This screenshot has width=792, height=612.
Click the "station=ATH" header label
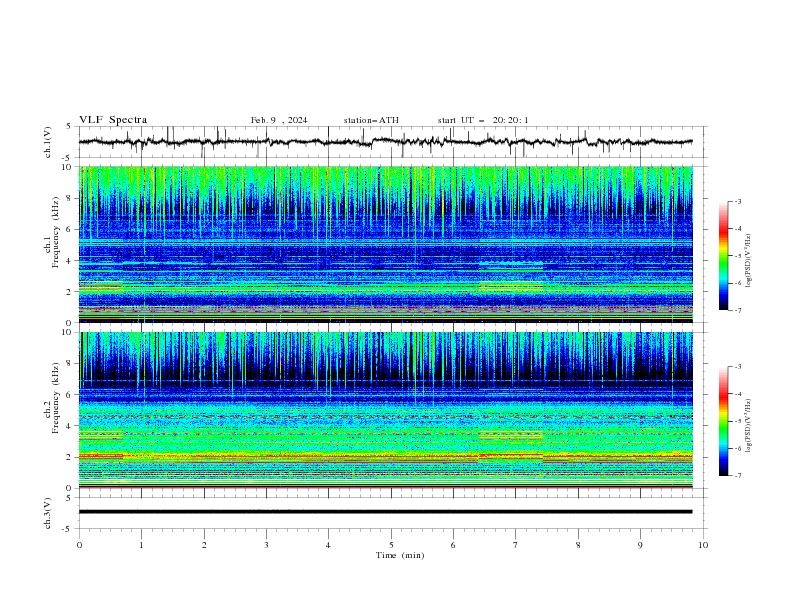click(x=371, y=120)
